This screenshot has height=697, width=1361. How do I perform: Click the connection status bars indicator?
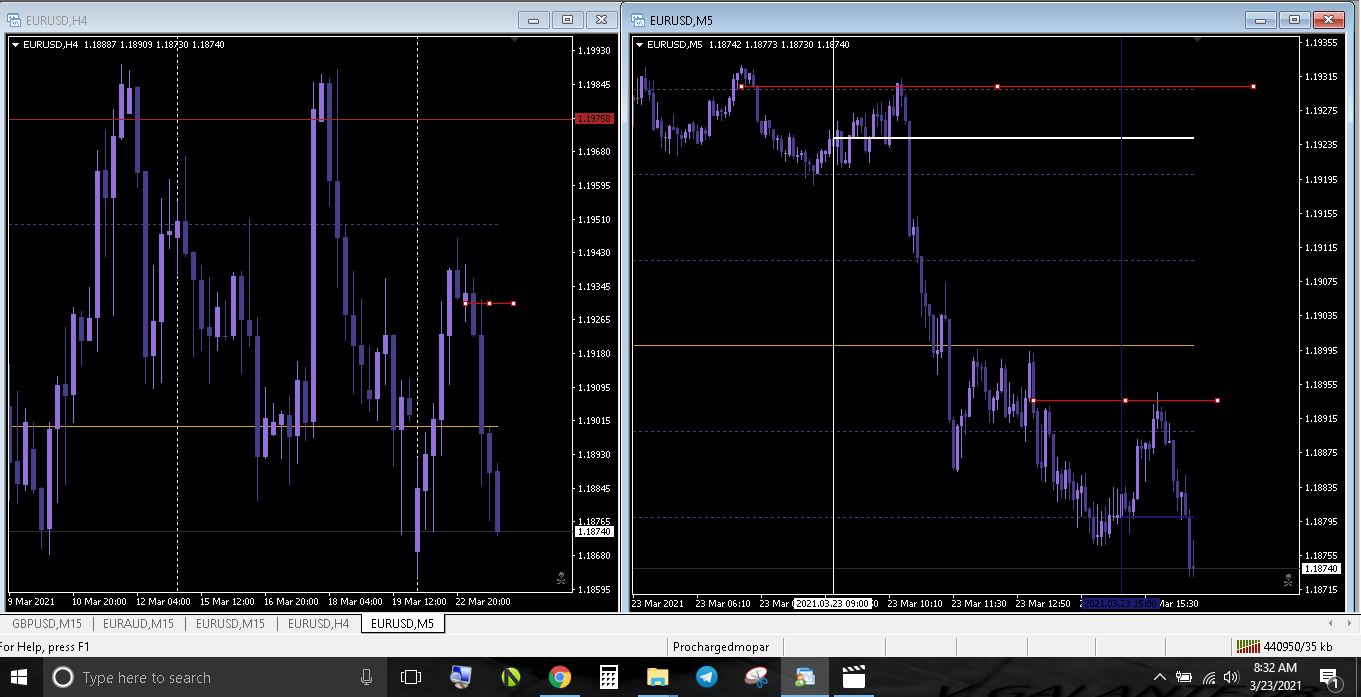coord(1247,646)
